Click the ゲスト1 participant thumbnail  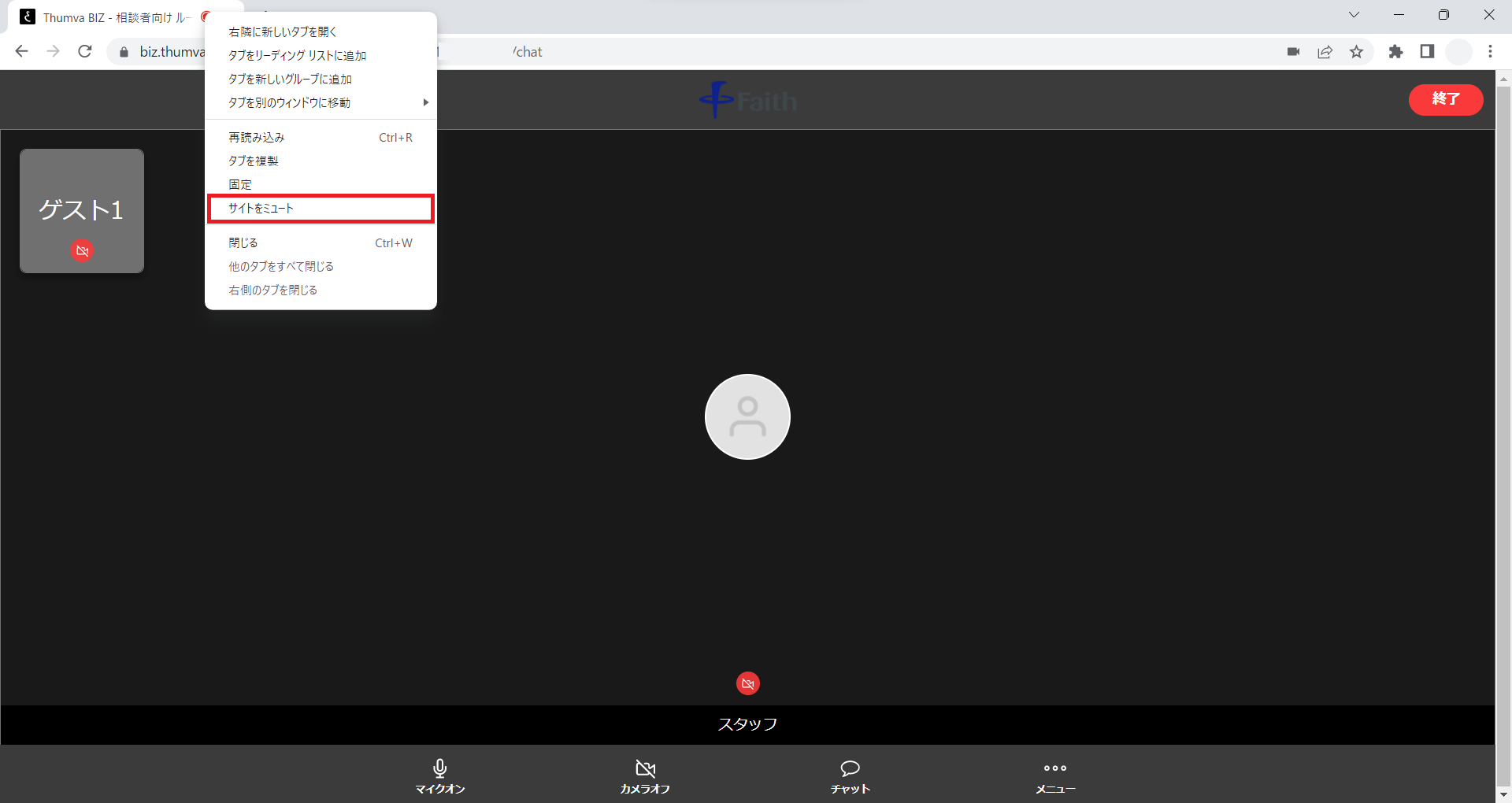82,211
